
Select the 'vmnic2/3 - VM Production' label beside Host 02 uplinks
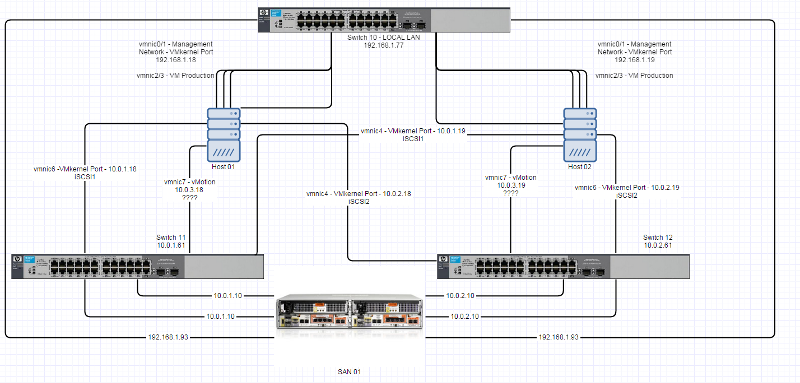(x=634, y=75)
